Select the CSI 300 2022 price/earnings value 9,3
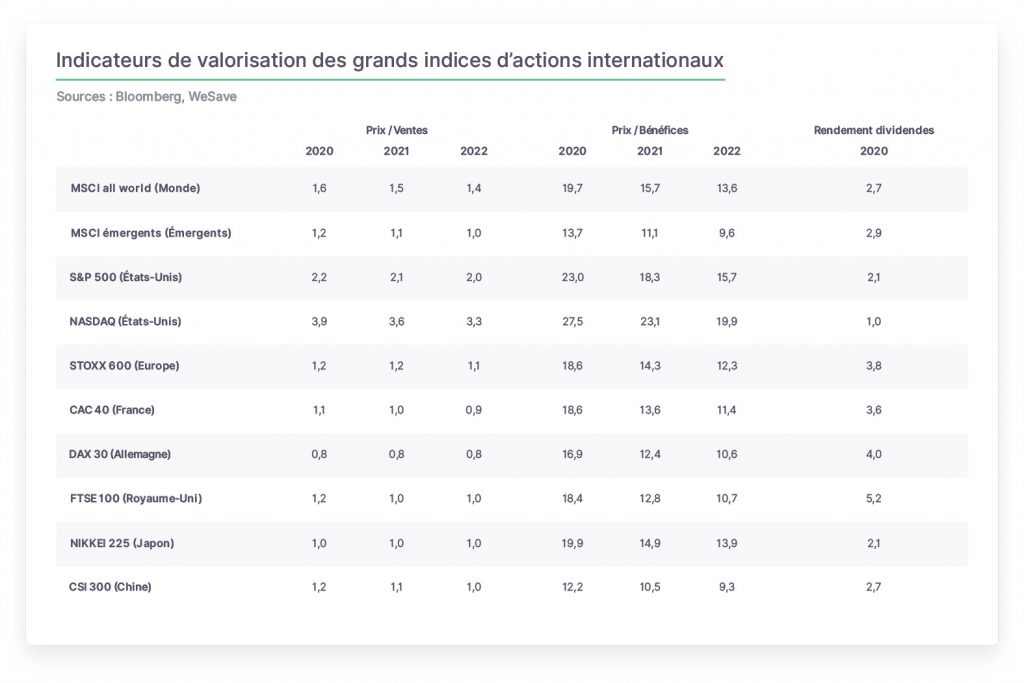This screenshot has height=683, width=1024. [x=727, y=586]
